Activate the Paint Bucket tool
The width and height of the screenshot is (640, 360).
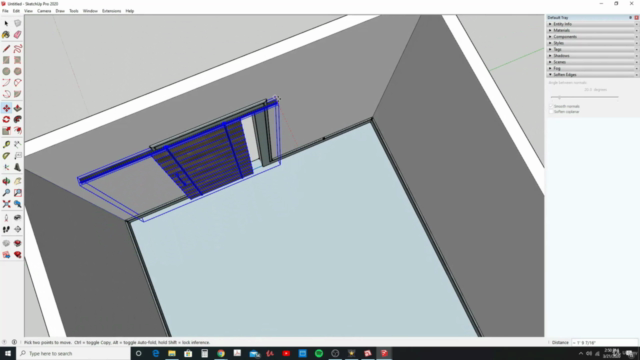pos(6,35)
